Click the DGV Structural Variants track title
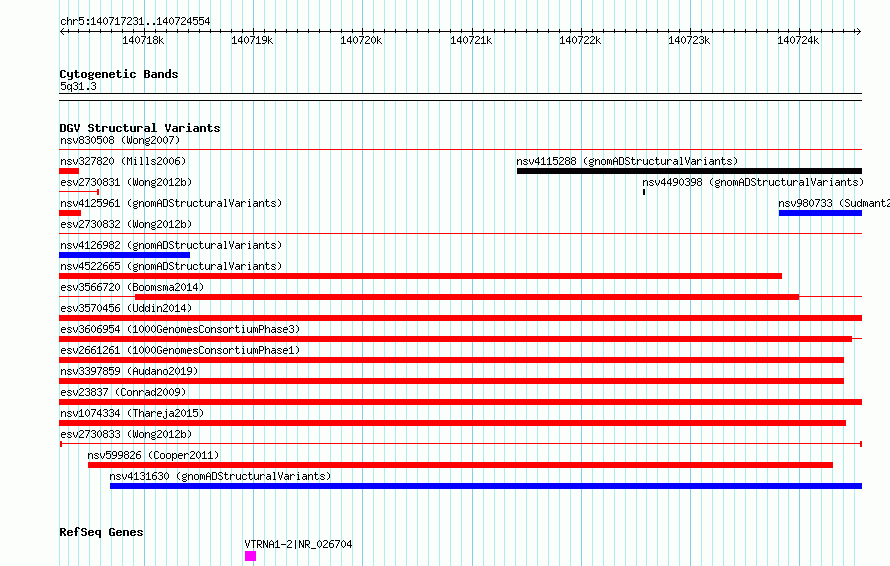890x566 pixels. coord(140,128)
